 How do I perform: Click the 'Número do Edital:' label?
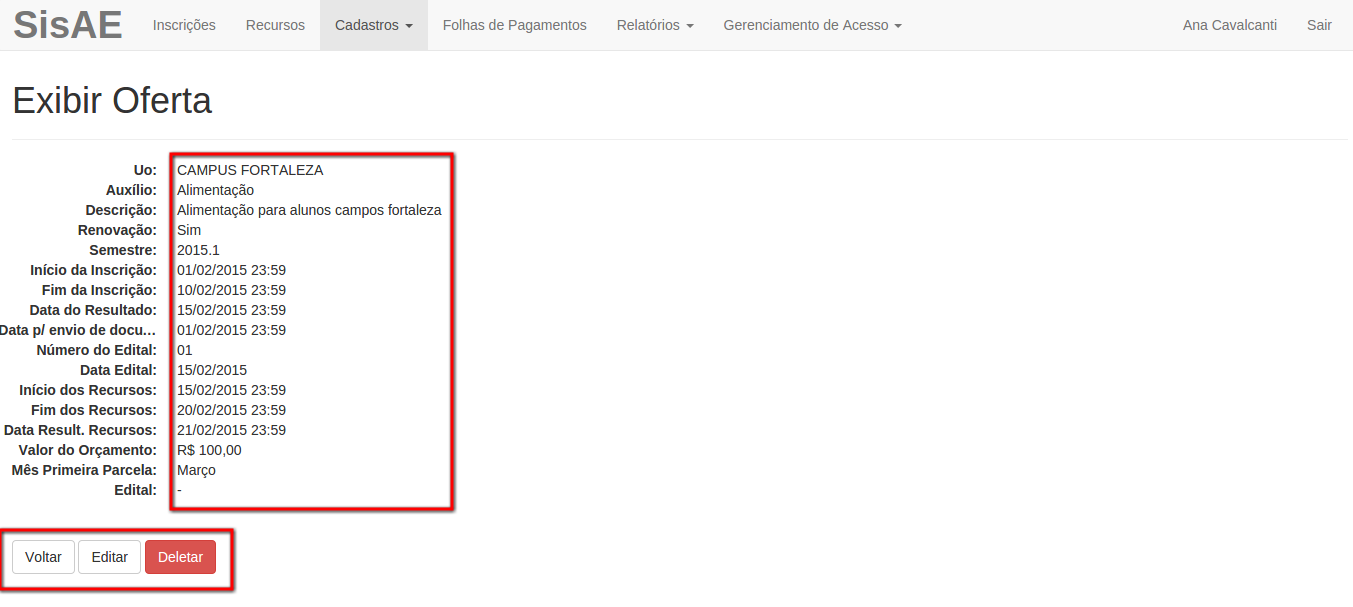[x=97, y=350]
